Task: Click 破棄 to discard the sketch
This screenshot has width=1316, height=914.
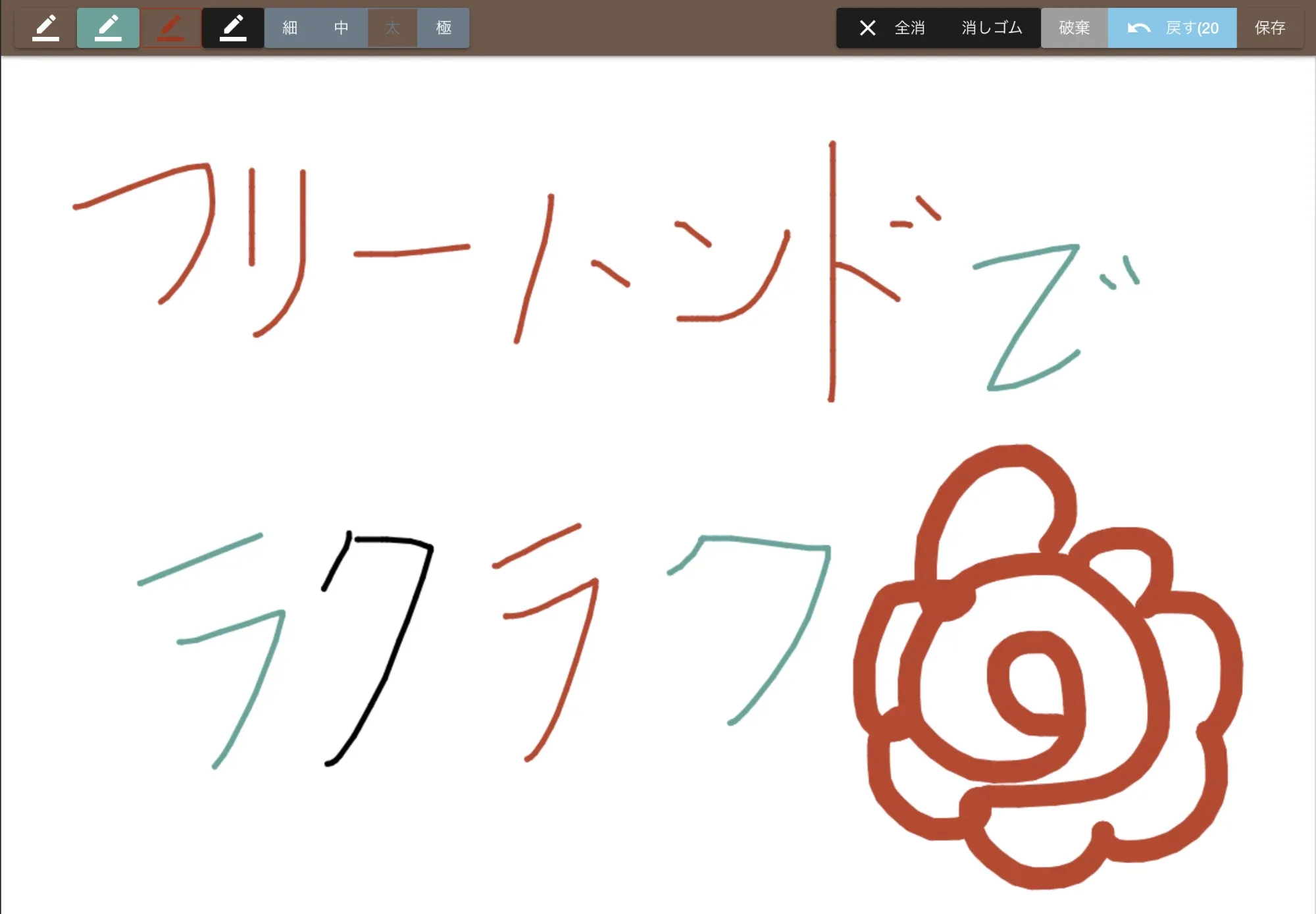Action: click(1074, 28)
